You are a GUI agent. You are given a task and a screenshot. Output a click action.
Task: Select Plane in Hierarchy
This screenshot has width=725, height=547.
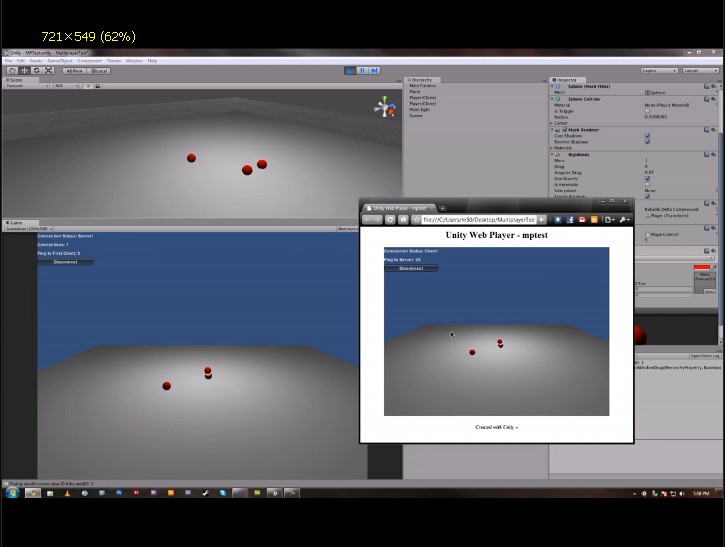point(415,92)
